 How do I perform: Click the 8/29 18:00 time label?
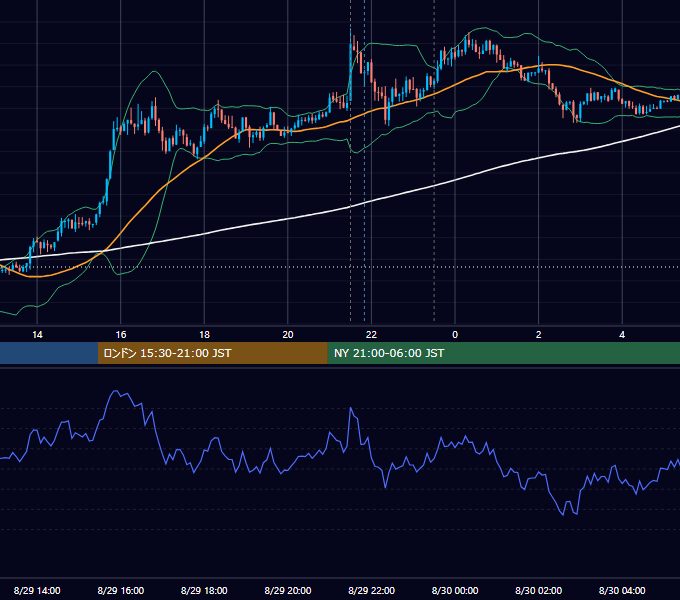pos(204,590)
